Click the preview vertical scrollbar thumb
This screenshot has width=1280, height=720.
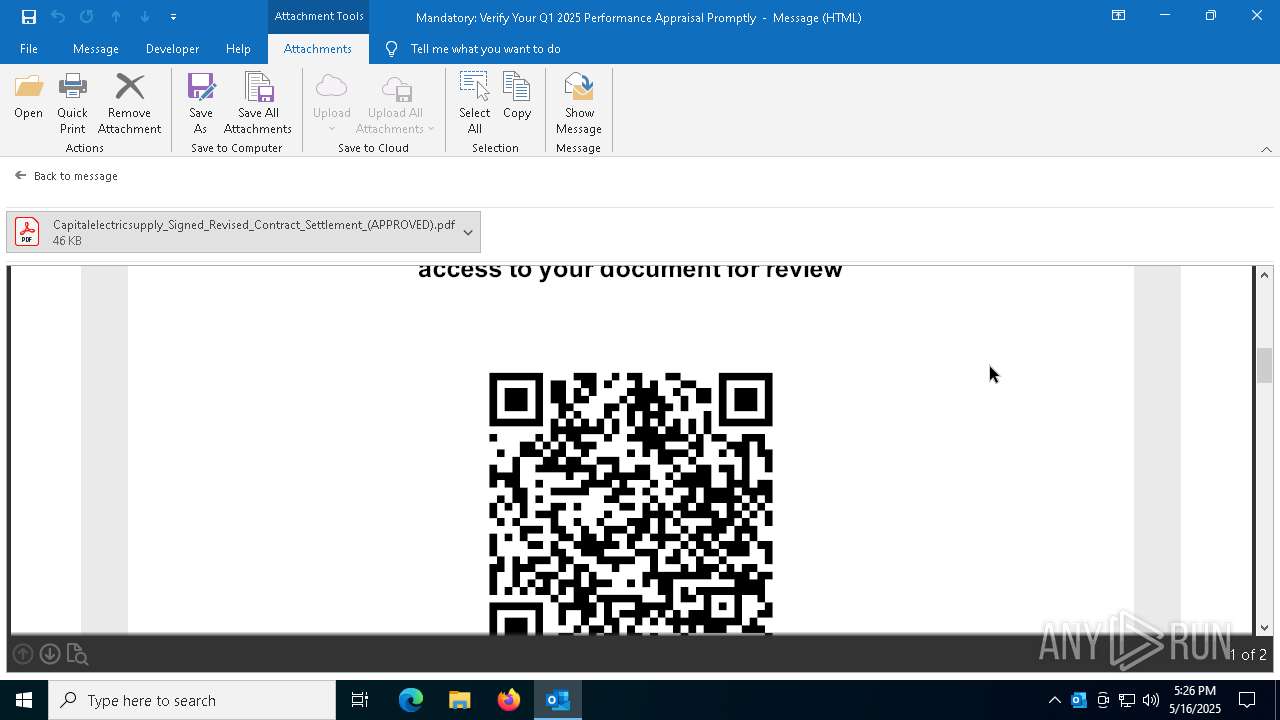[x=1264, y=365]
